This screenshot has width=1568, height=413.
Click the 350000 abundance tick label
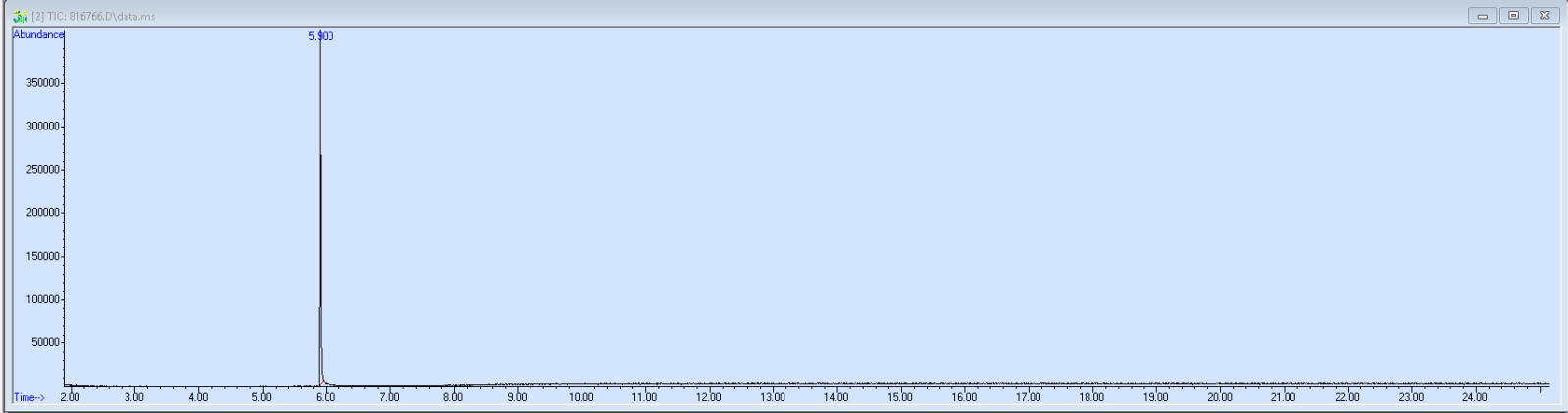click(x=43, y=83)
